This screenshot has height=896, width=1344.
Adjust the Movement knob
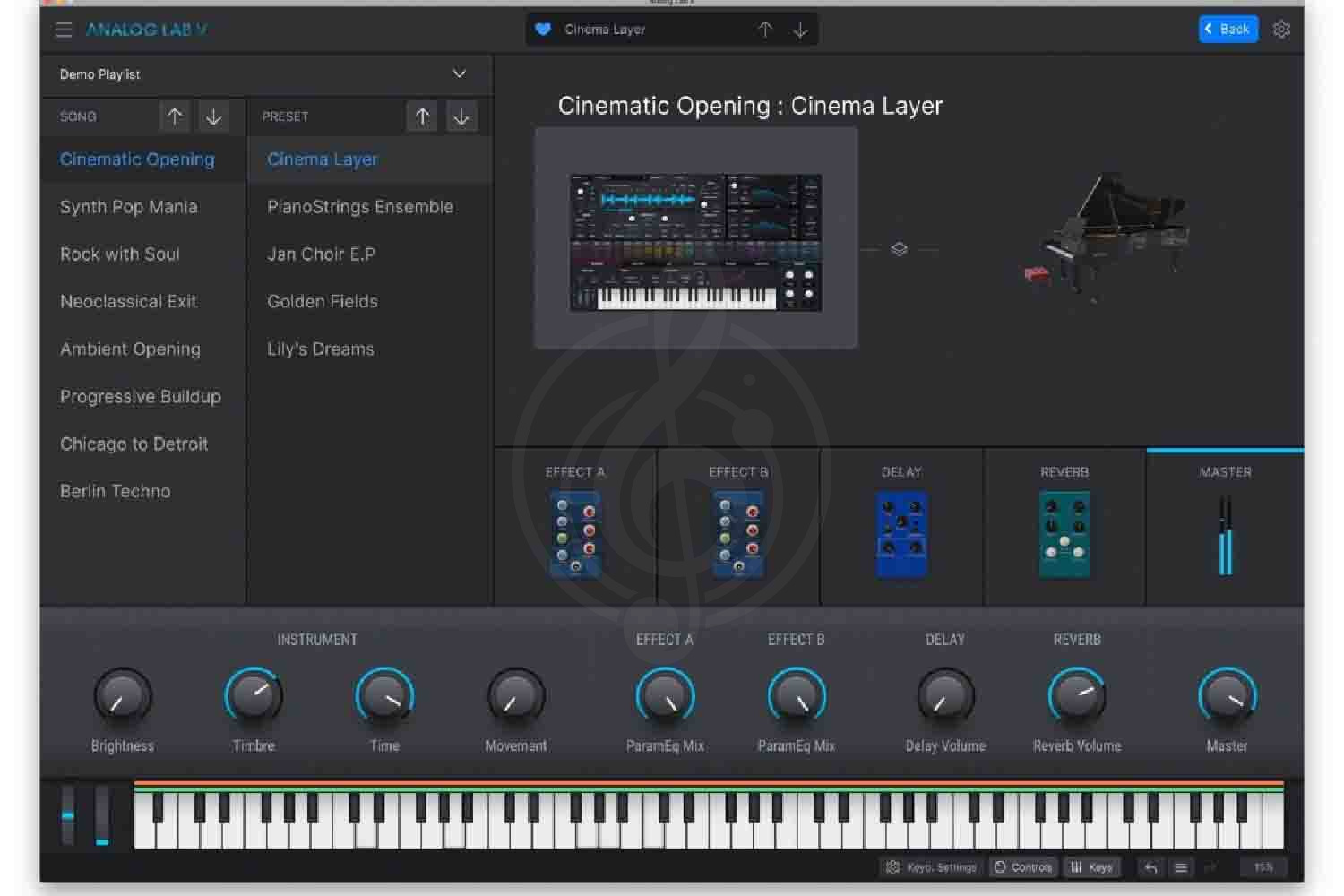(516, 696)
